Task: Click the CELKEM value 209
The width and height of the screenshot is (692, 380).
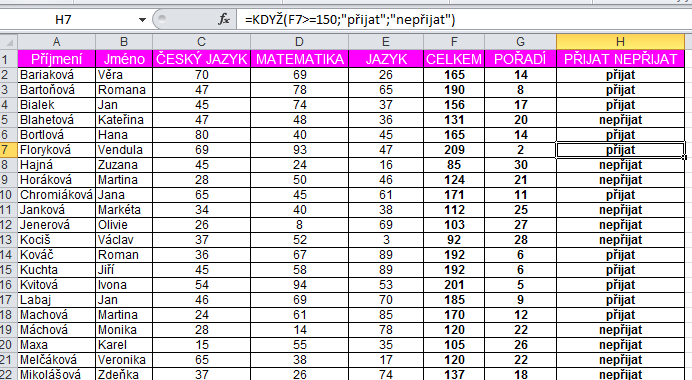Action: click(x=454, y=150)
